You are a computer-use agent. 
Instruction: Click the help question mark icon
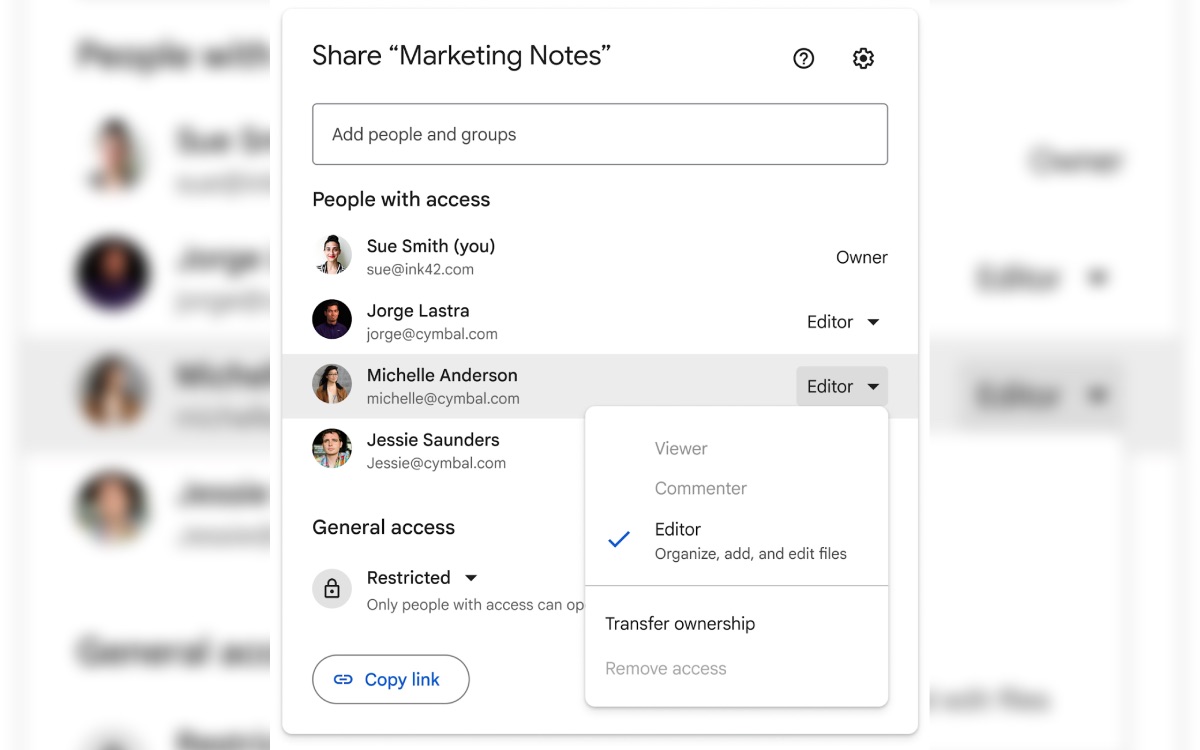coord(803,58)
